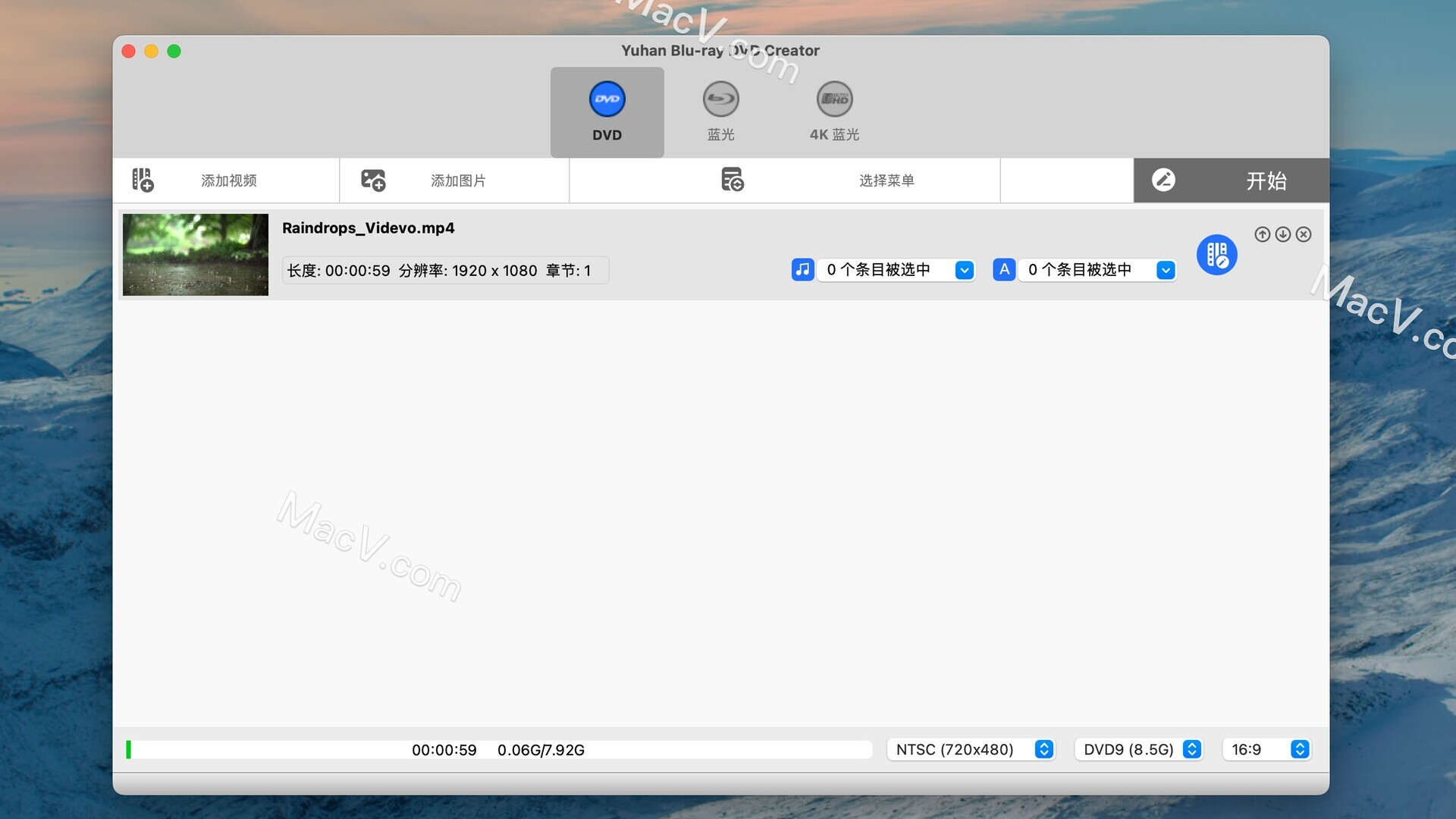Maximize the window with green button

(174, 51)
